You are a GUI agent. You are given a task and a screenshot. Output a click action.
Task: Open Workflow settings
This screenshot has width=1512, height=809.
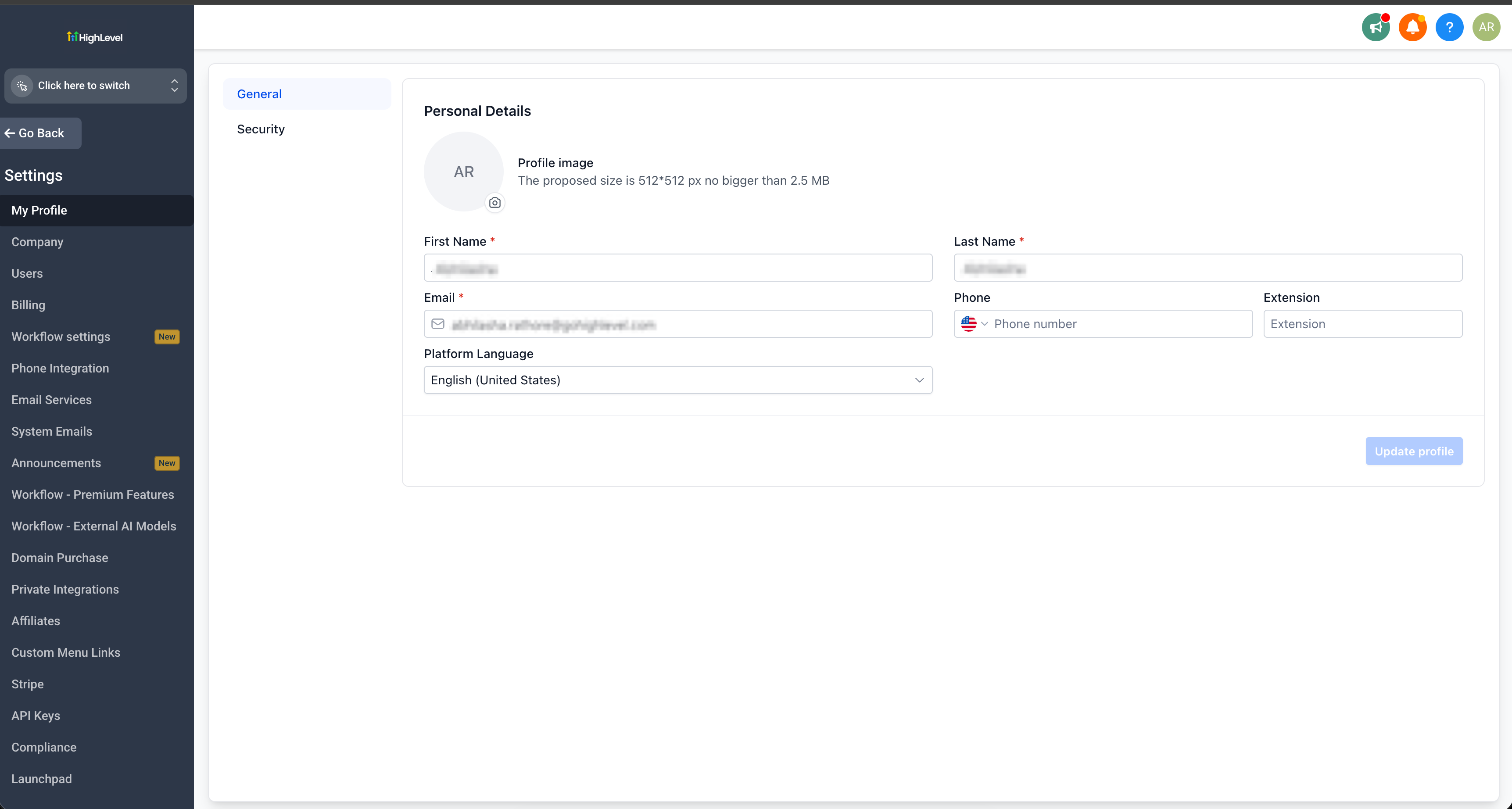tap(97, 337)
